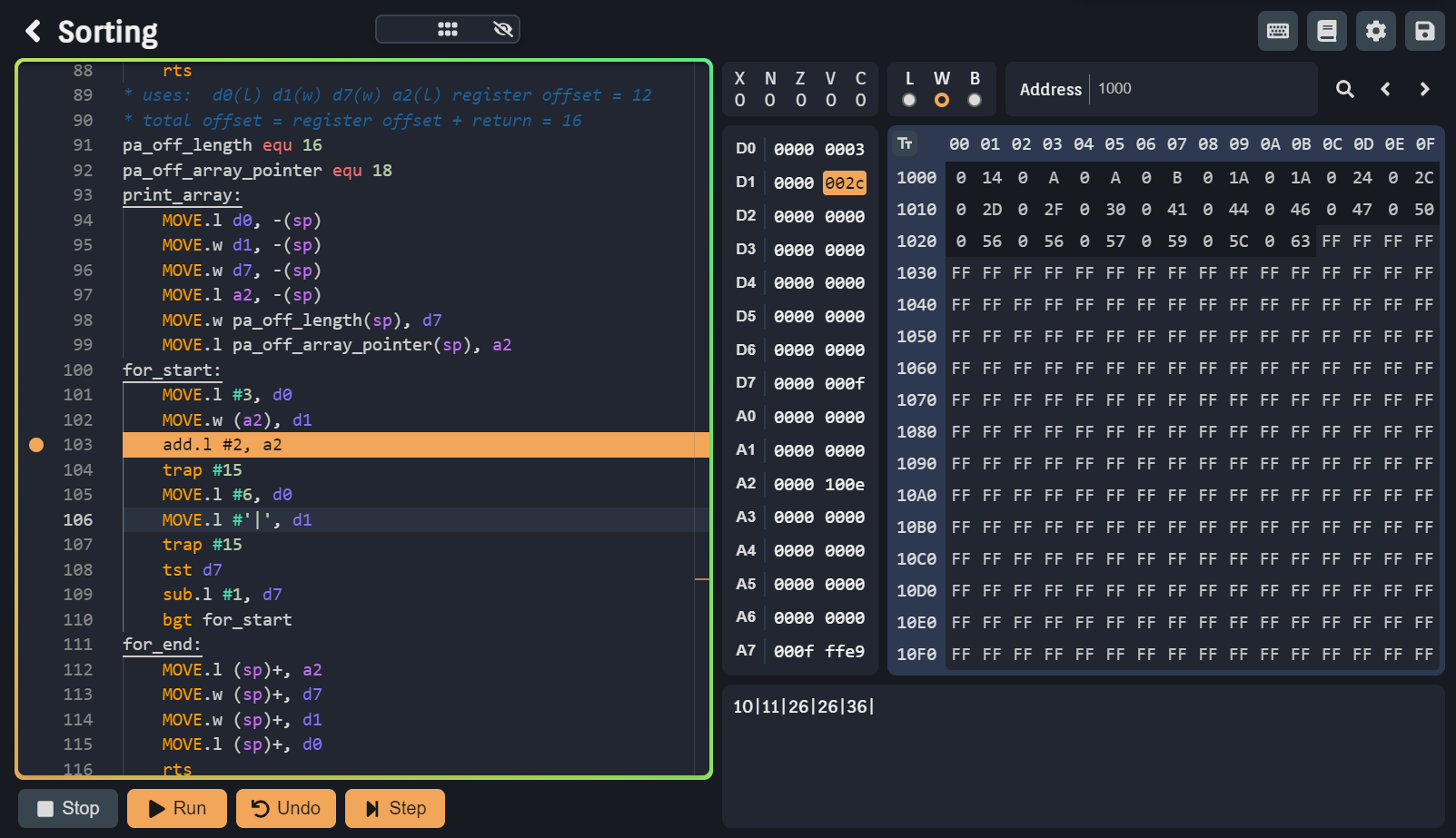Open the documentation book icon
1456x838 pixels.
pyautogui.click(x=1327, y=31)
